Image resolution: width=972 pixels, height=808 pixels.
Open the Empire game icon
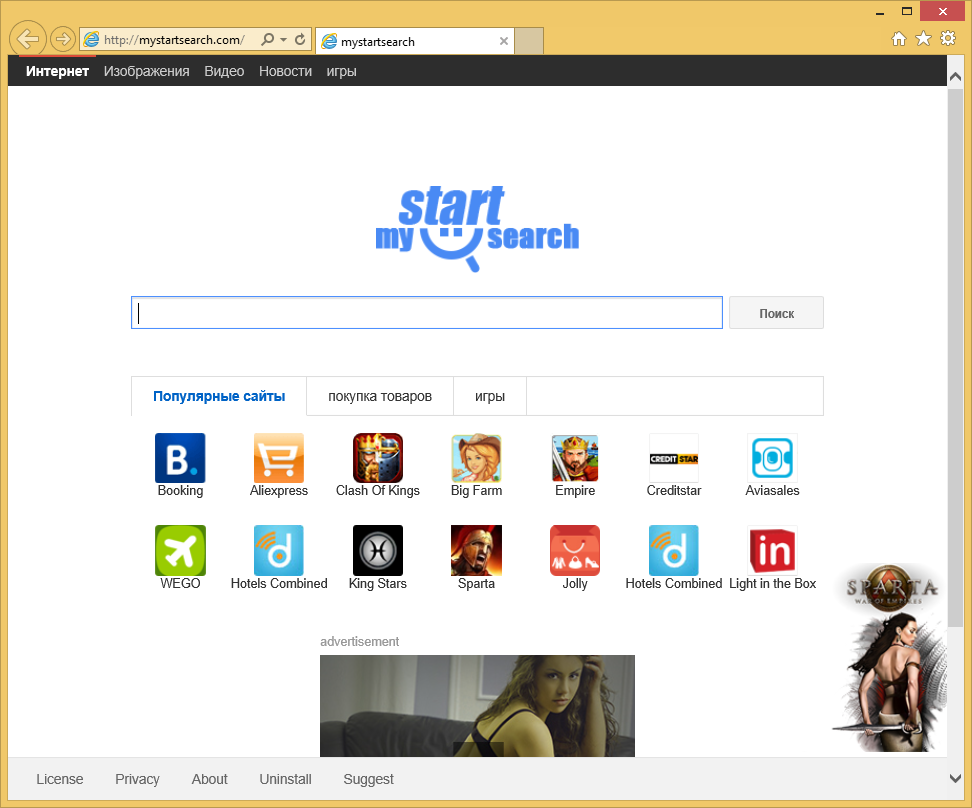point(575,458)
